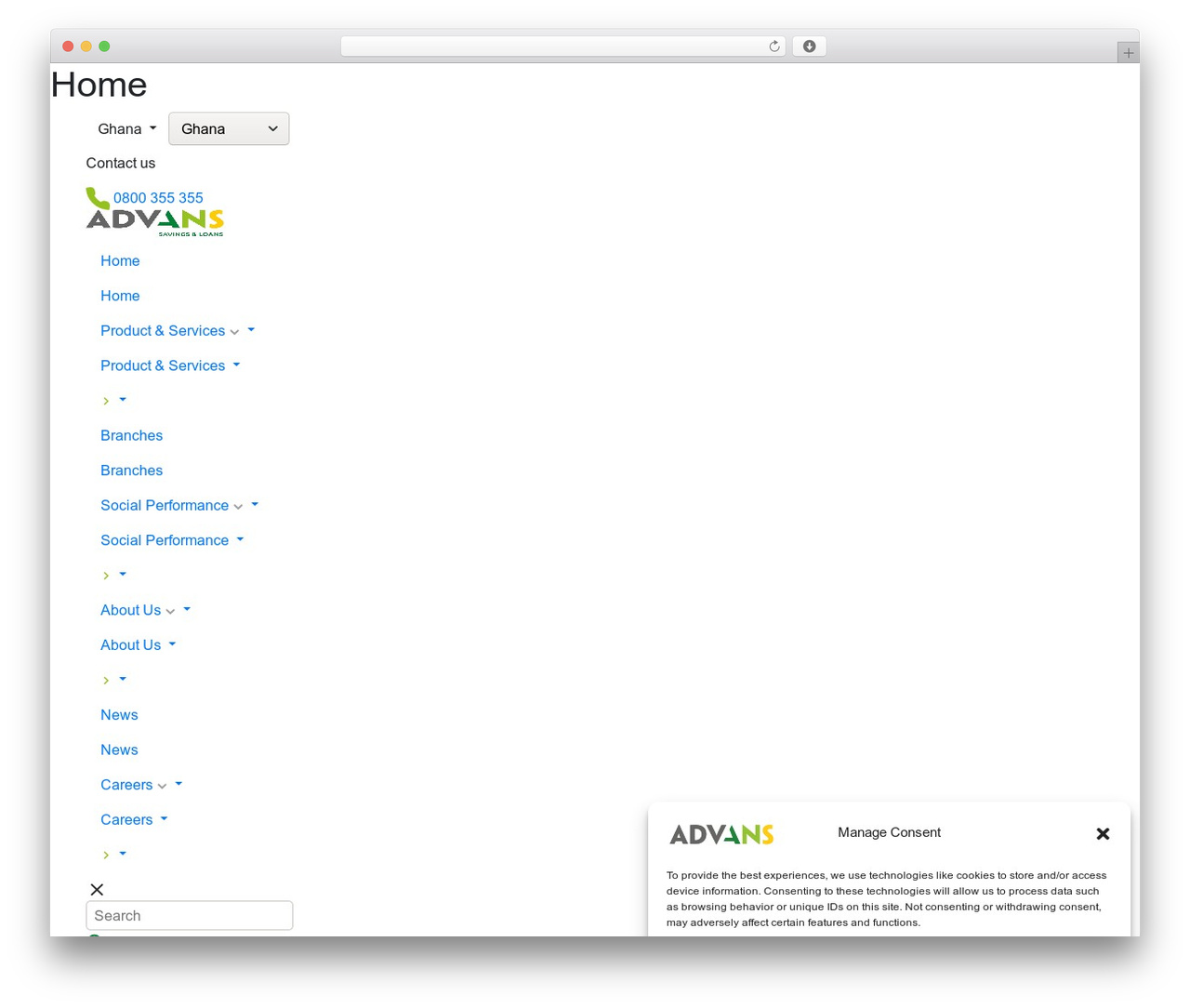The image size is (1190, 1008).
Task: Click the Home page heading
Action: [99, 85]
